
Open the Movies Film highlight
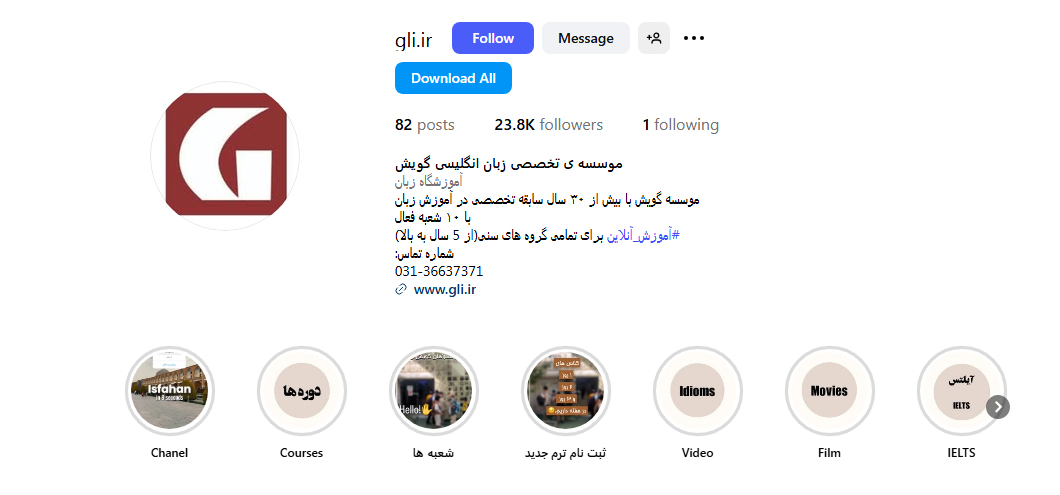pos(829,391)
